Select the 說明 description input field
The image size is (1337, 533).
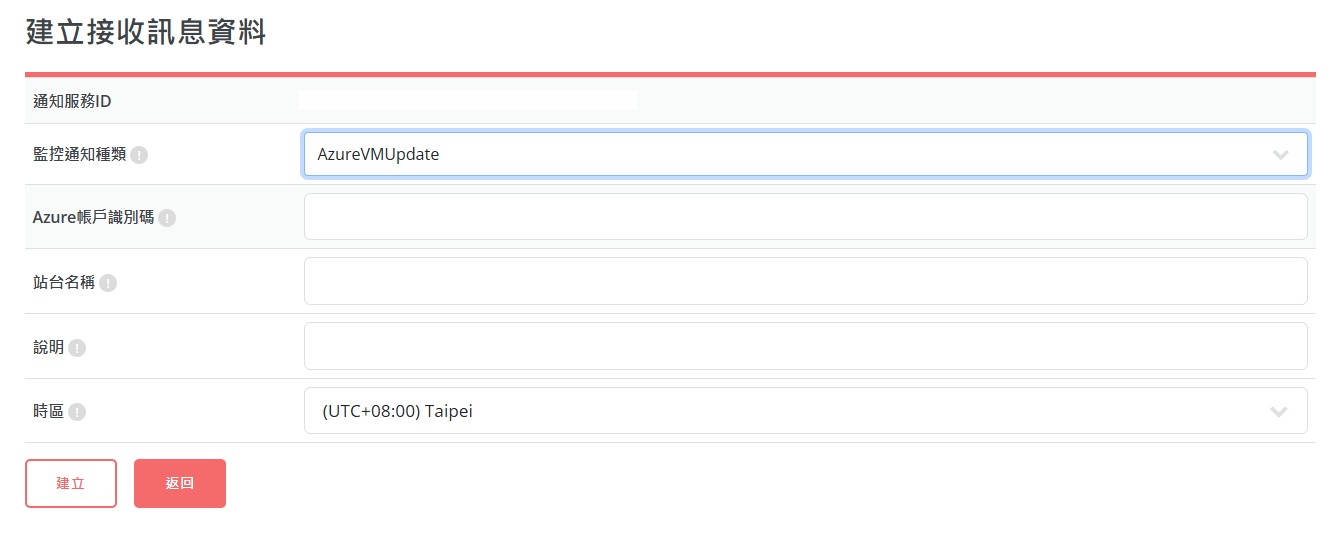805,346
